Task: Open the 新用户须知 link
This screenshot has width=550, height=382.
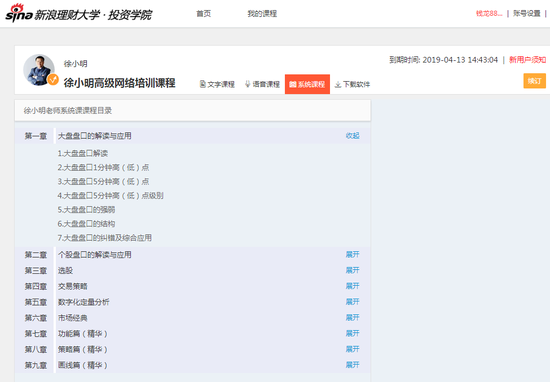Action: pyautogui.click(x=527, y=60)
